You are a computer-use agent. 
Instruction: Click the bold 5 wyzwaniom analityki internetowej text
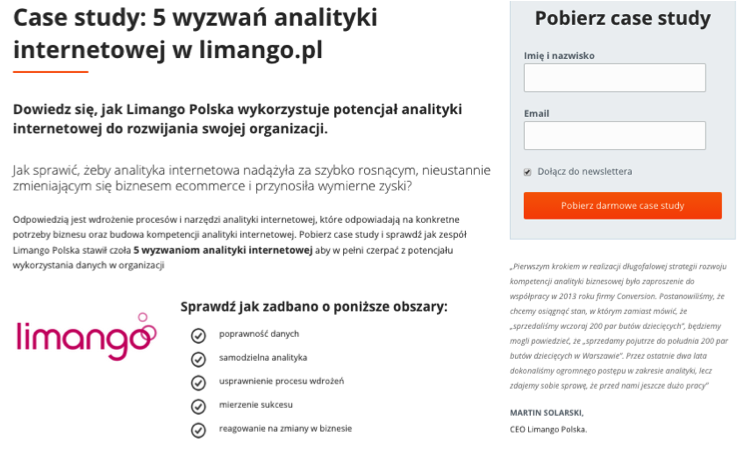click(x=223, y=250)
